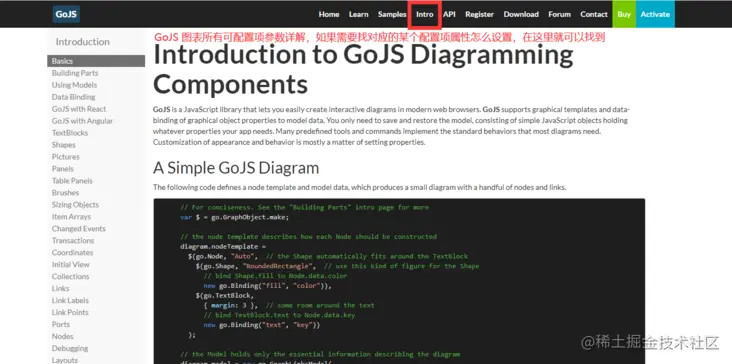Image resolution: width=732 pixels, height=364 pixels.
Task: Open GoJS with Angular link
Action: (x=82, y=121)
